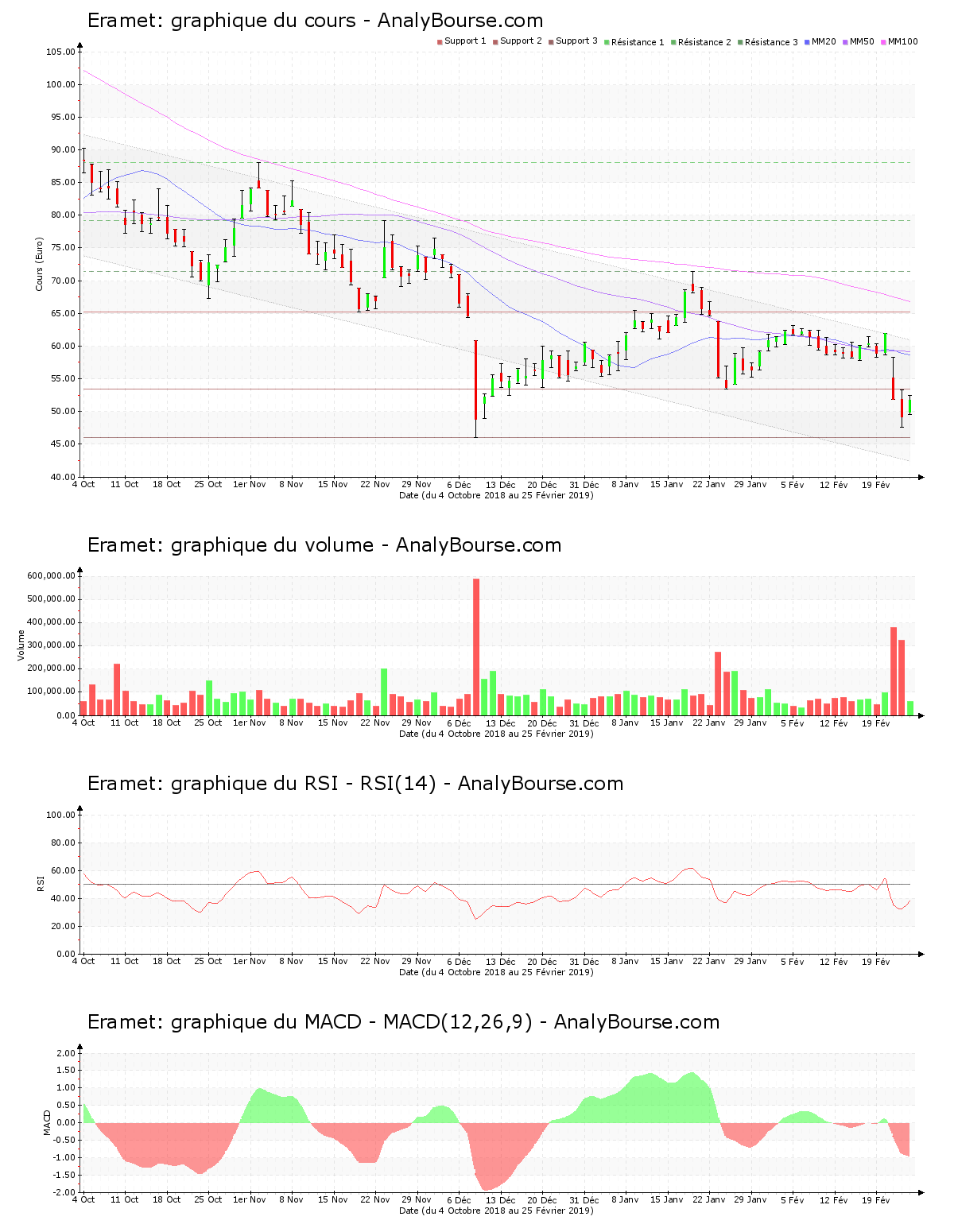Click the '1er Nov' date on the RSI chart
The width and height of the screenshot is (954, 1232).
[x=250, y=962]
